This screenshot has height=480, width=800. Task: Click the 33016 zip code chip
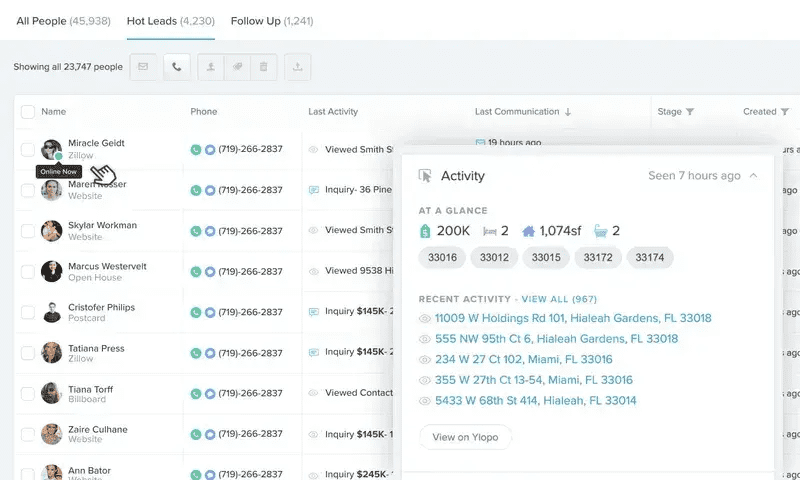pyautogui.click(x=442, y=258)
